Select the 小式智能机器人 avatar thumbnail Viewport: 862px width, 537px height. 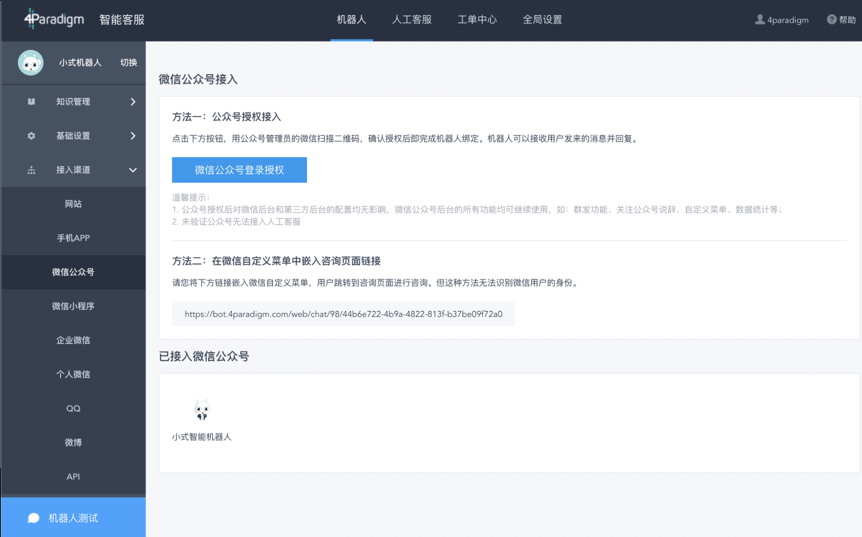pos(202,410)
